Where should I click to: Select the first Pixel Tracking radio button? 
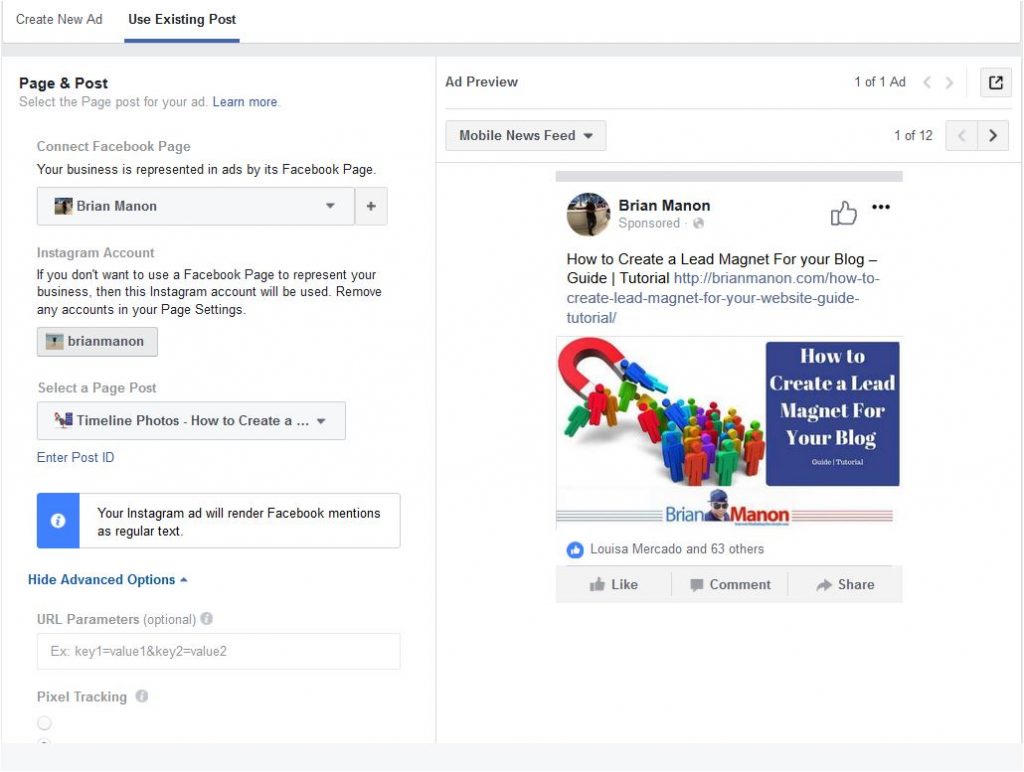coord(44,723)
